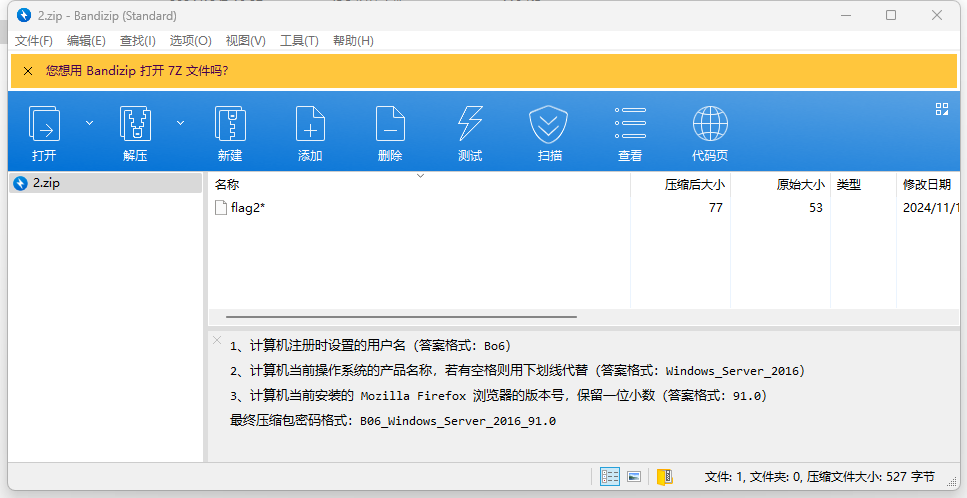Select 2.zip in the folder tree
Screen dimensions: 967x498
point(105,183)
